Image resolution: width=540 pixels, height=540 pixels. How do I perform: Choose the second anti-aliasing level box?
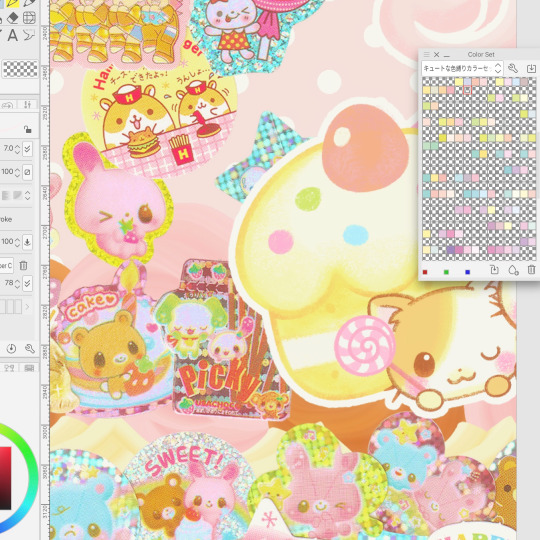[17, 195]
